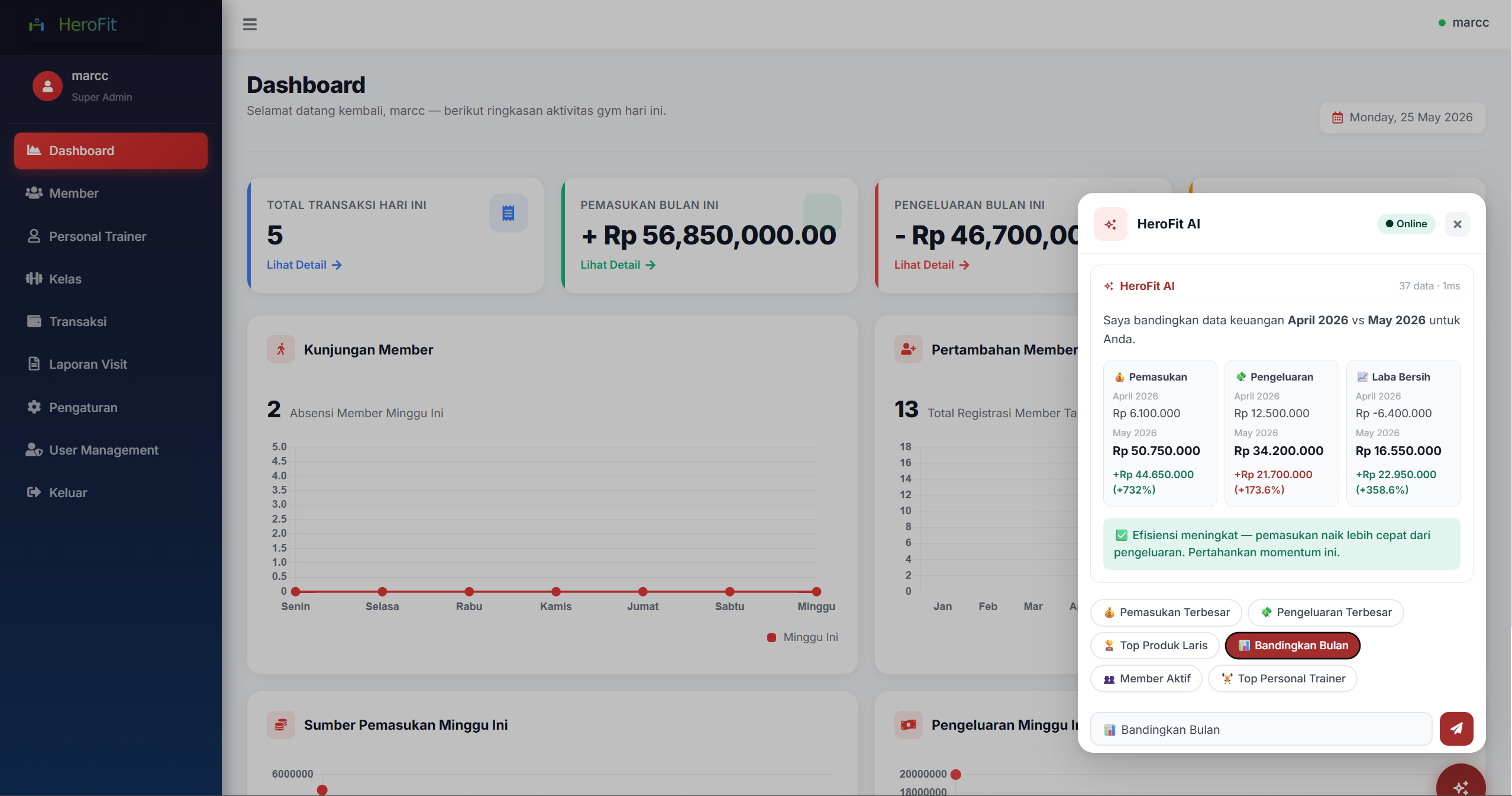1512x796 pixels.
Task: Click the Kelas dumbbell icon
Action: pyautogui.click(x=34, y=279)
